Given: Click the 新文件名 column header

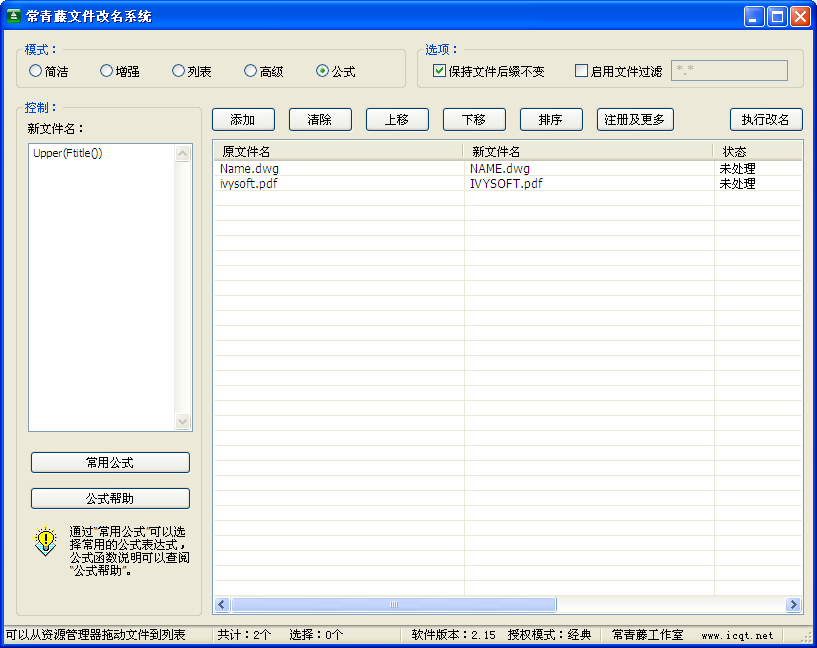Looking at the screenshot, I should [x=588, y=152].
